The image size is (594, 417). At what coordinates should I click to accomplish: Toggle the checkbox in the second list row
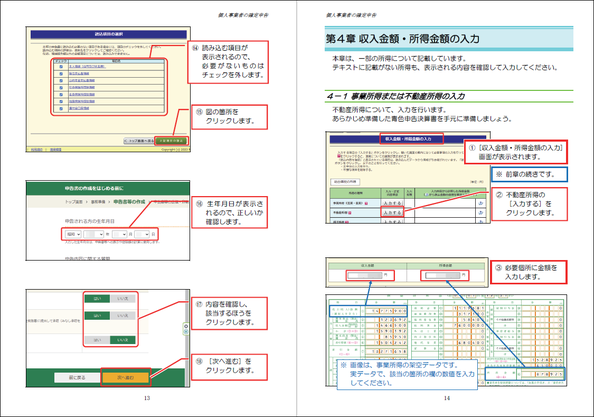pyautogui.click(x=61, y=73)
